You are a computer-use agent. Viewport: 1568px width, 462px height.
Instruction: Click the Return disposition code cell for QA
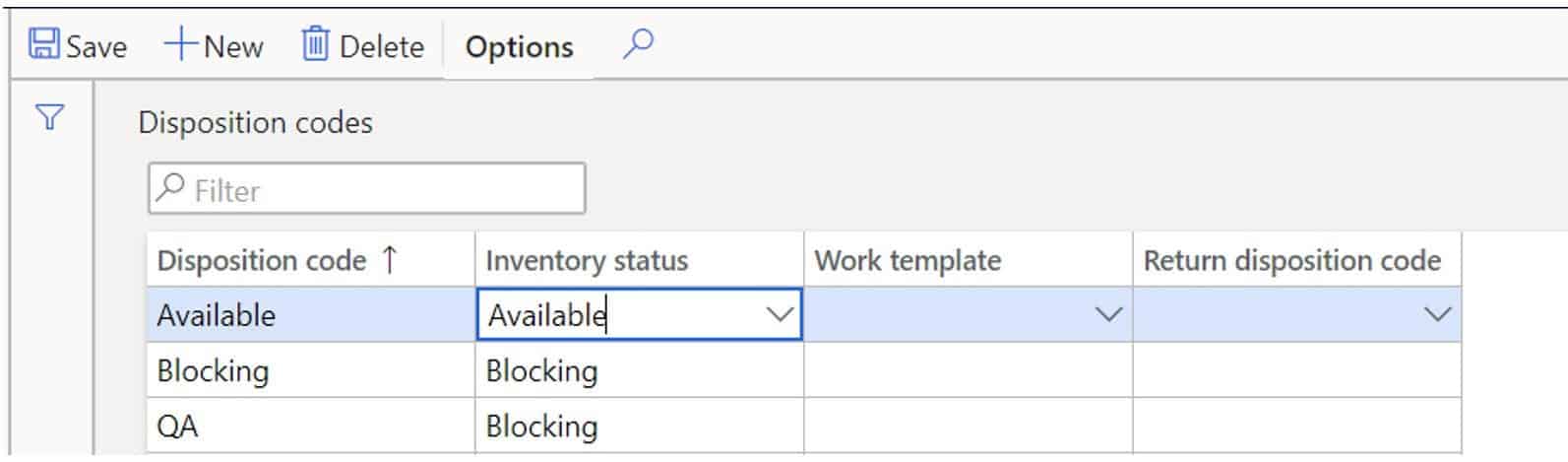click(1296, 427)
